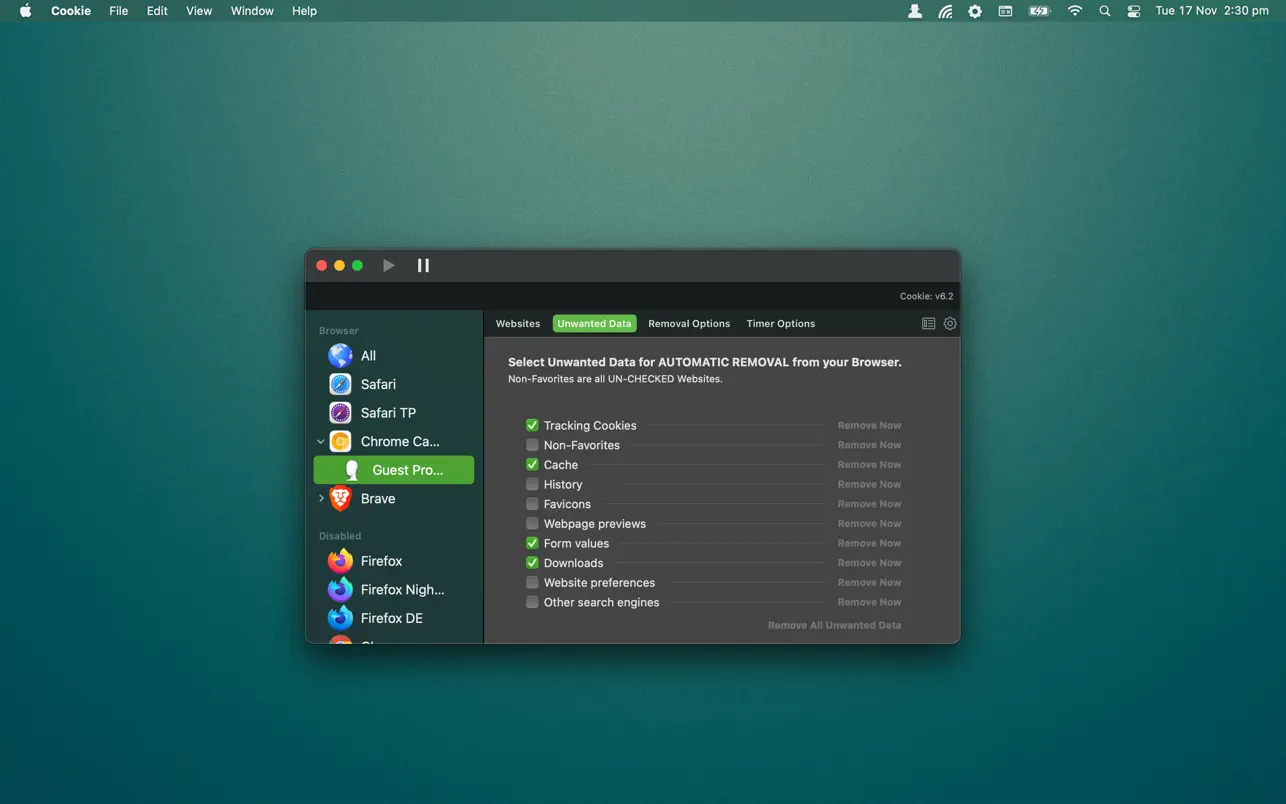Enable the History checkbox
The image size is (1286, 804).
pyautogui.click(x=532, y=484)
